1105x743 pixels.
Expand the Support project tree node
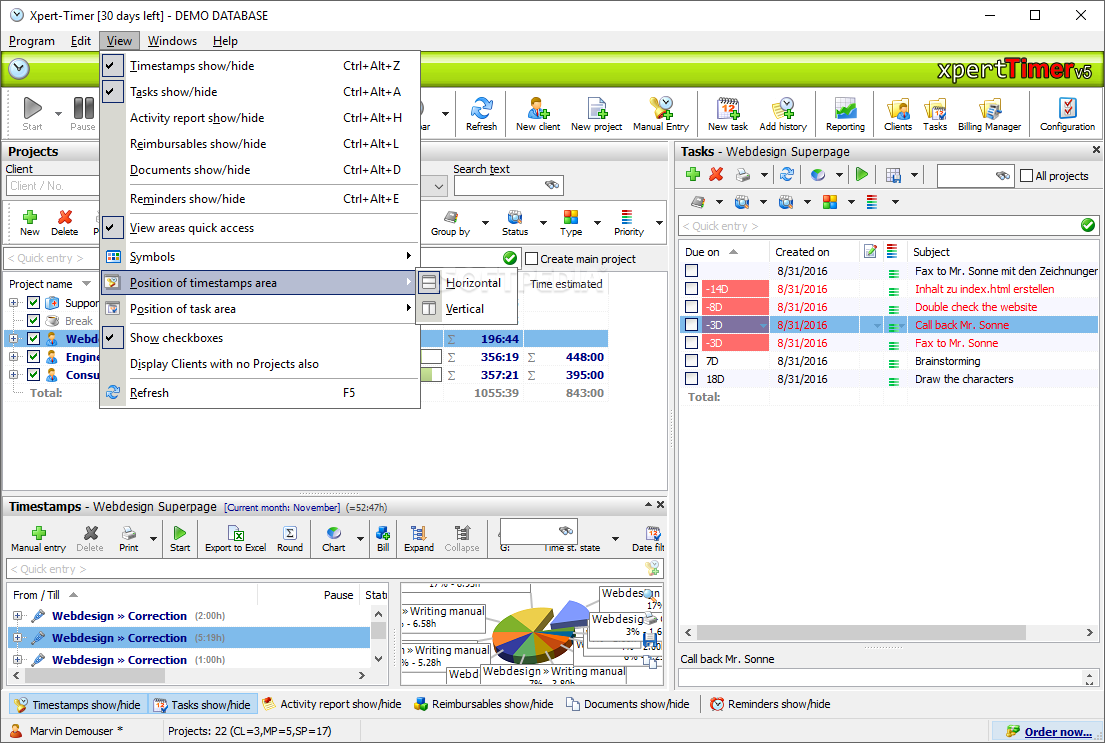[x=13, y=302]
